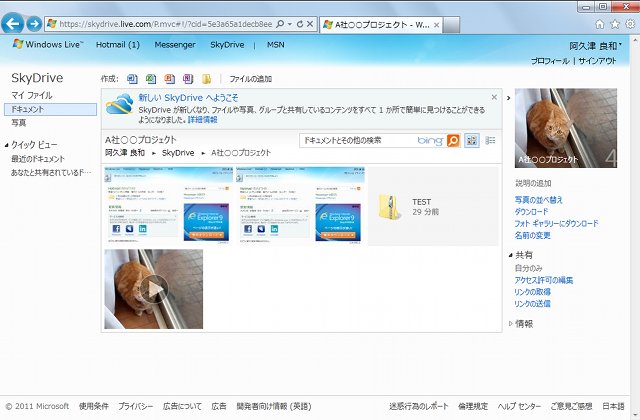Create a new Excel workbook

click(x=151, y=79)
